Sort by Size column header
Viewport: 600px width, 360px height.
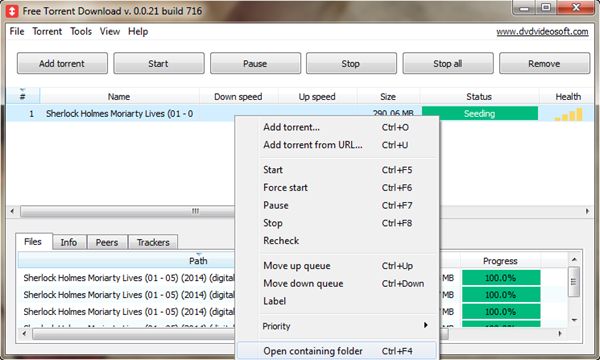(x=388, y=96)
